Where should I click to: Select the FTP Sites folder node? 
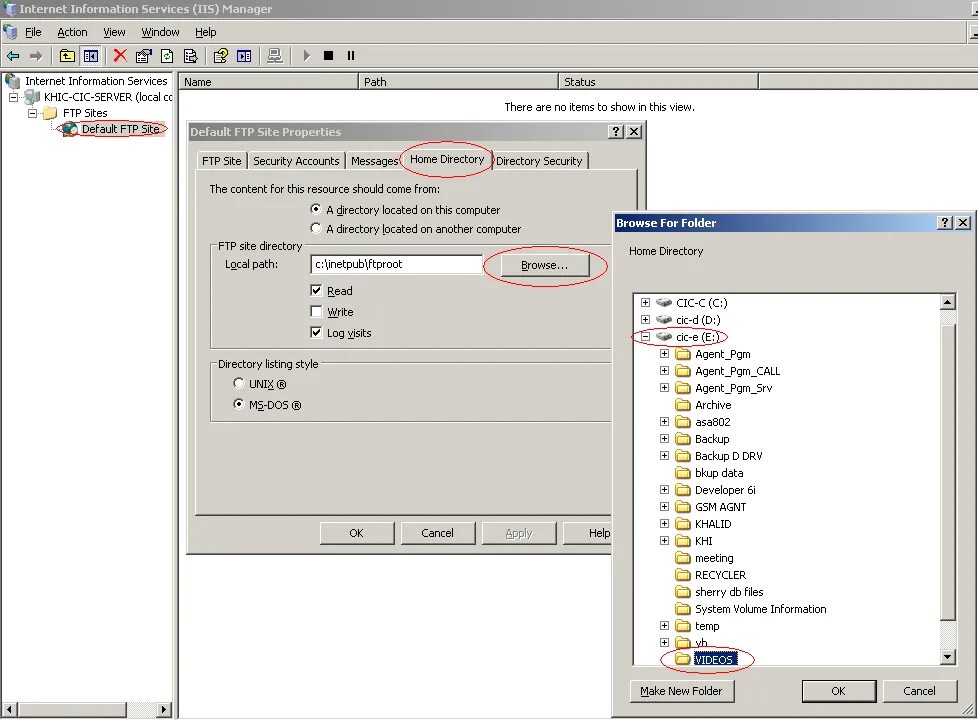(x=85, y=113)
